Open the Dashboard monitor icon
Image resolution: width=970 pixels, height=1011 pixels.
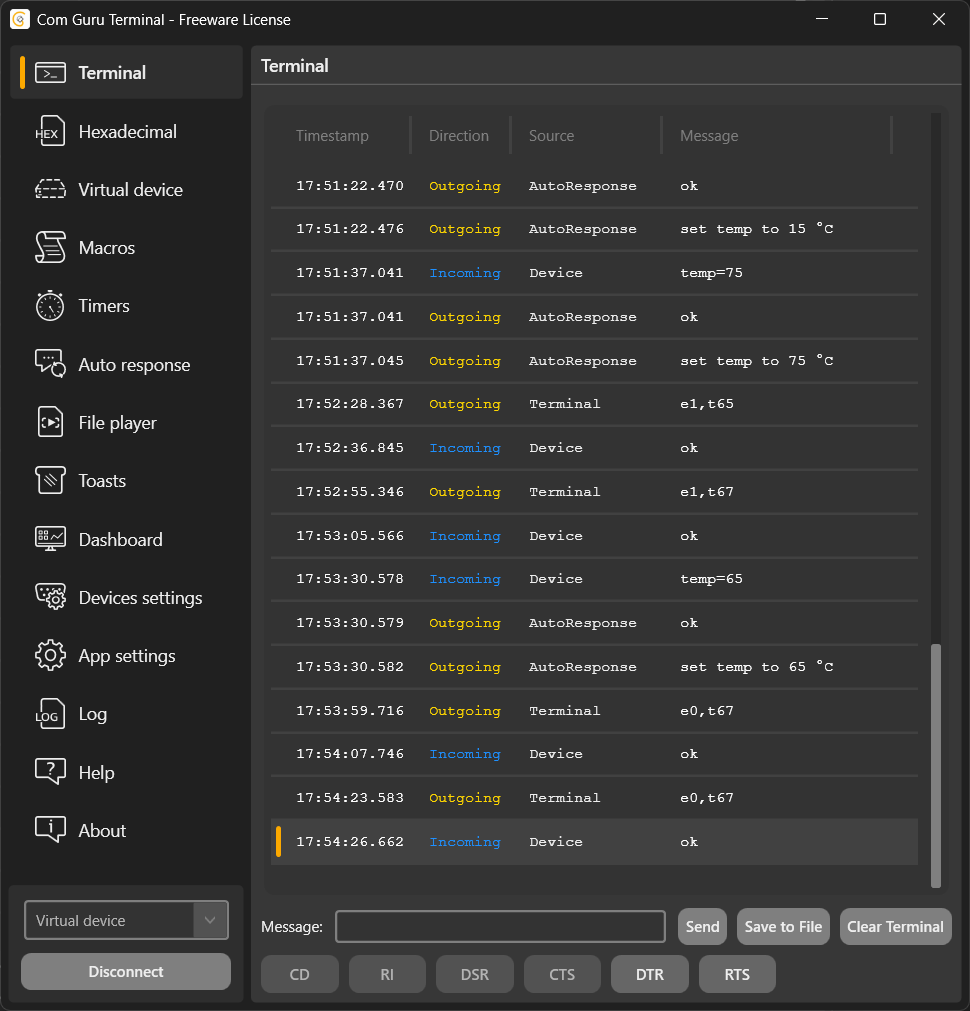click(49, 539)
